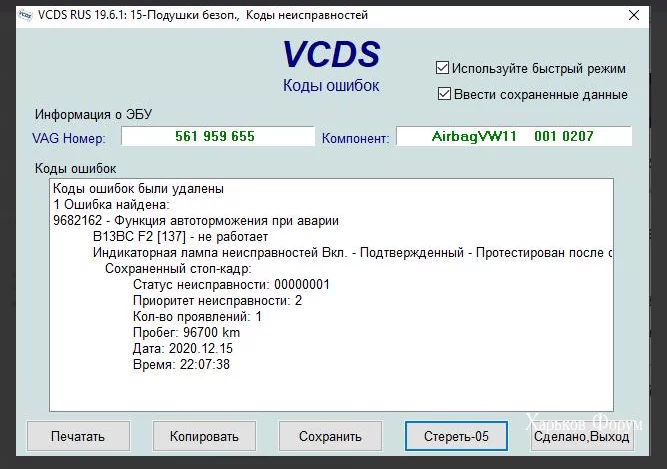Click the blue 'Коды ошибок' subtitle under the VCDS logo

pos(331,85)
